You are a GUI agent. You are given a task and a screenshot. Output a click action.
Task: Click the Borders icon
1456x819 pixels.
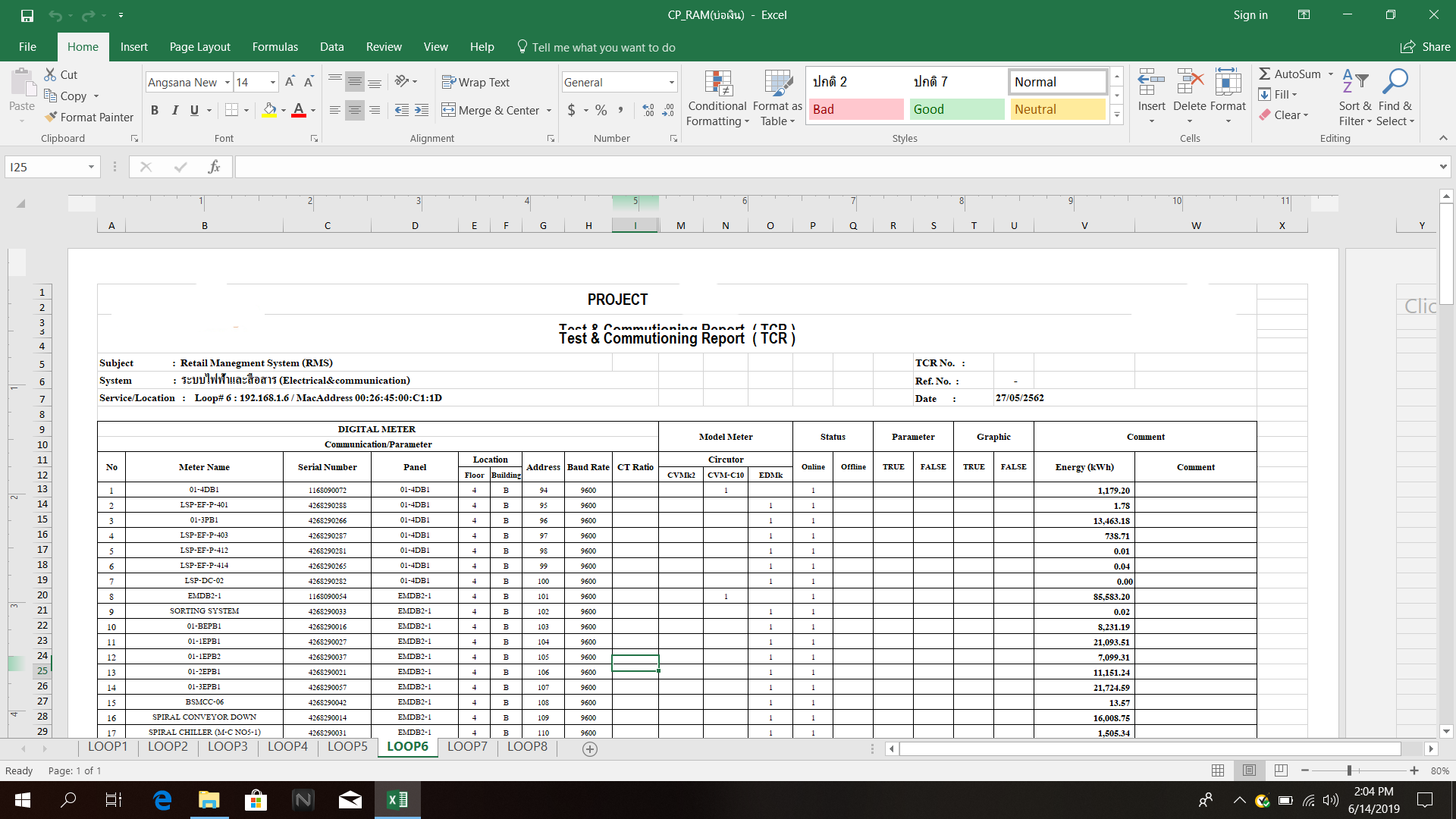(232, 111)
